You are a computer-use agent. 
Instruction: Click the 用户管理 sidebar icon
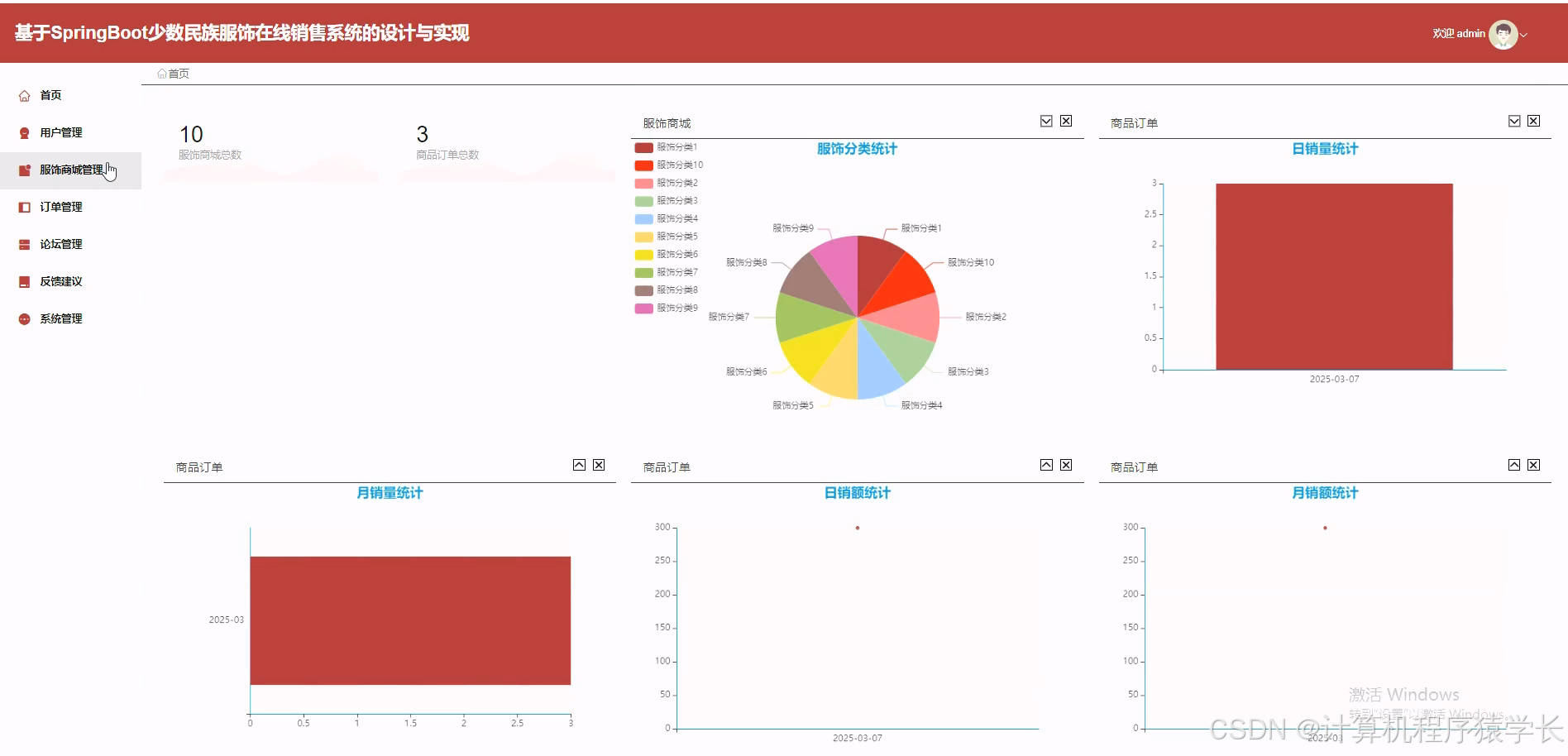coord(24,133)
